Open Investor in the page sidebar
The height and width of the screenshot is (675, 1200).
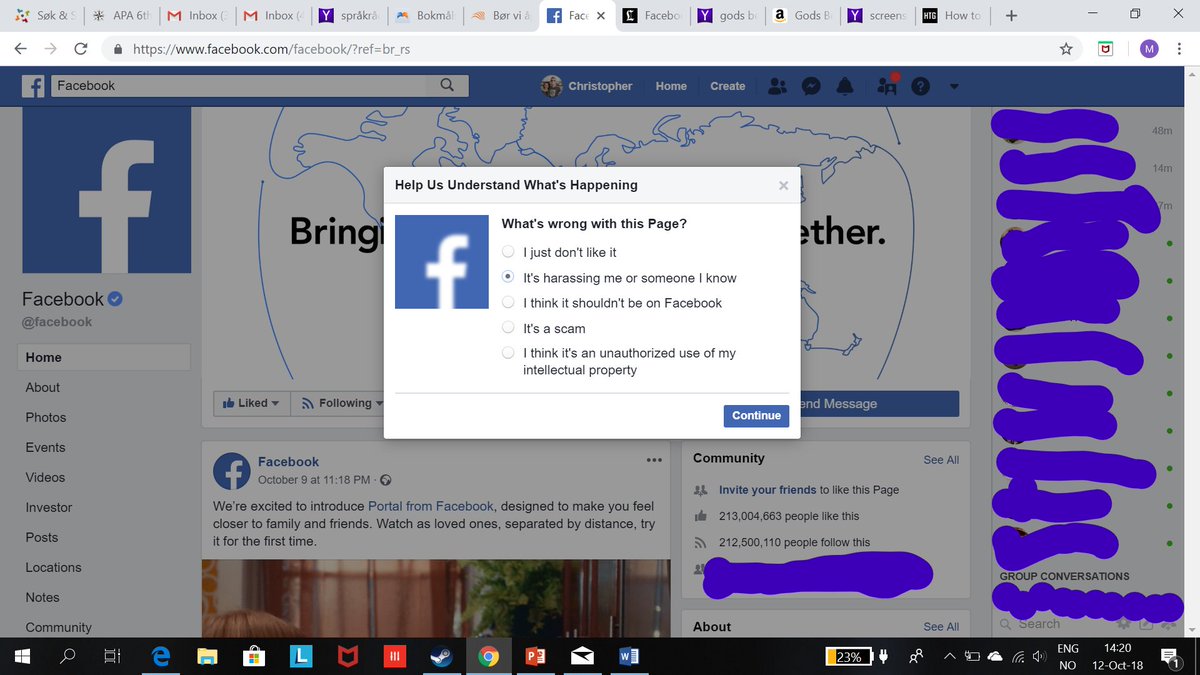click(x=49, y=507)
